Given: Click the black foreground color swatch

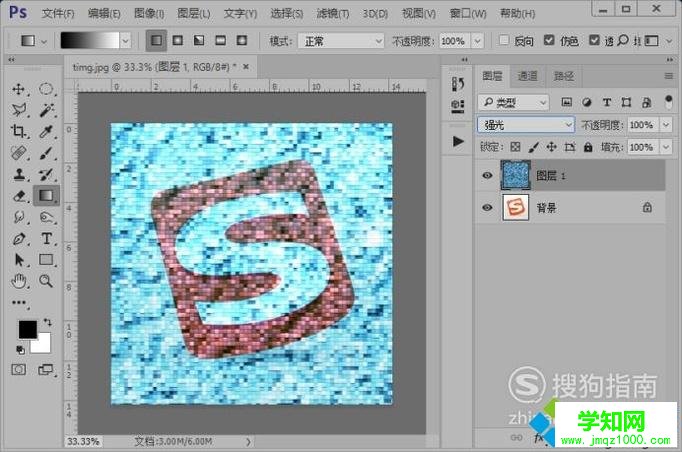Looking at the screenshot, I should [x=27, y=329].
